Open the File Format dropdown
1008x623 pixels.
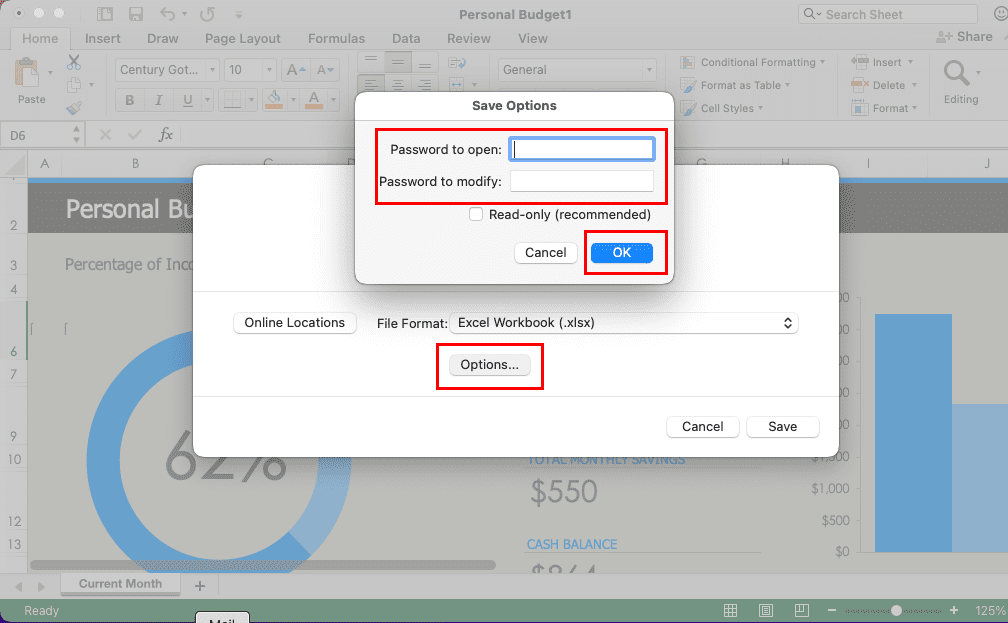624,323
